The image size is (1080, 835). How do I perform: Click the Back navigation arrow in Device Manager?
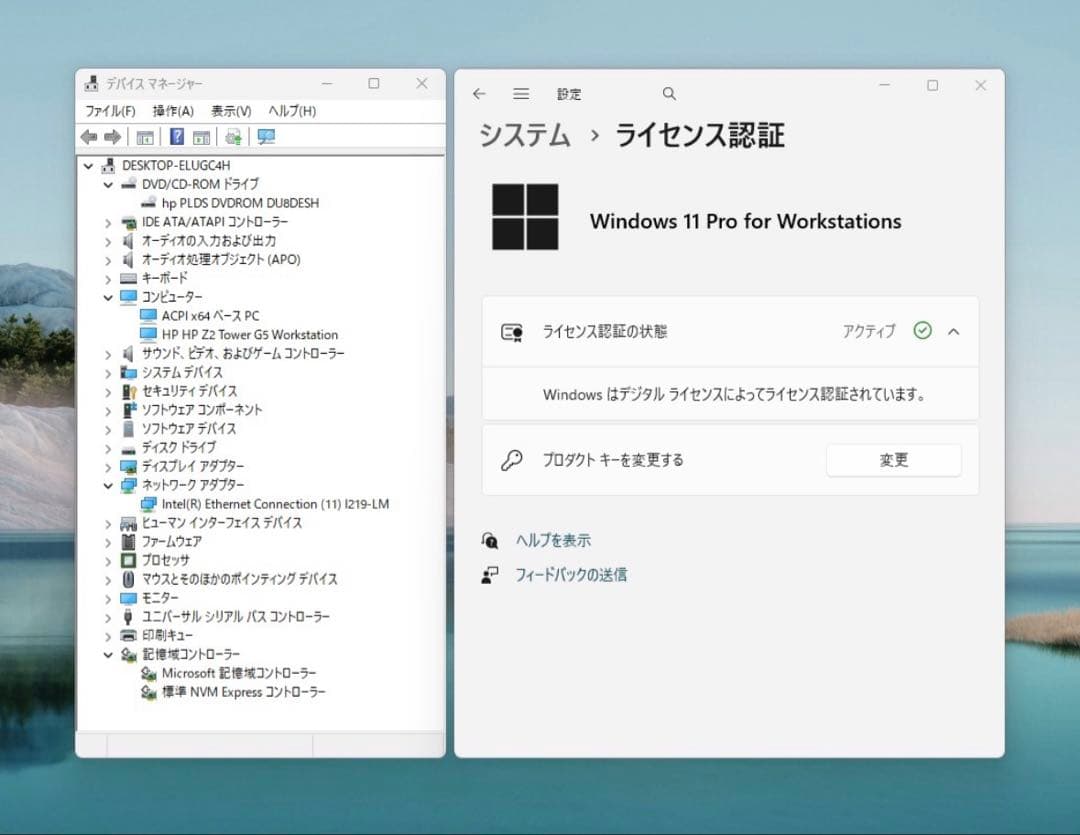pyautogui.click(x=89, y=136)
